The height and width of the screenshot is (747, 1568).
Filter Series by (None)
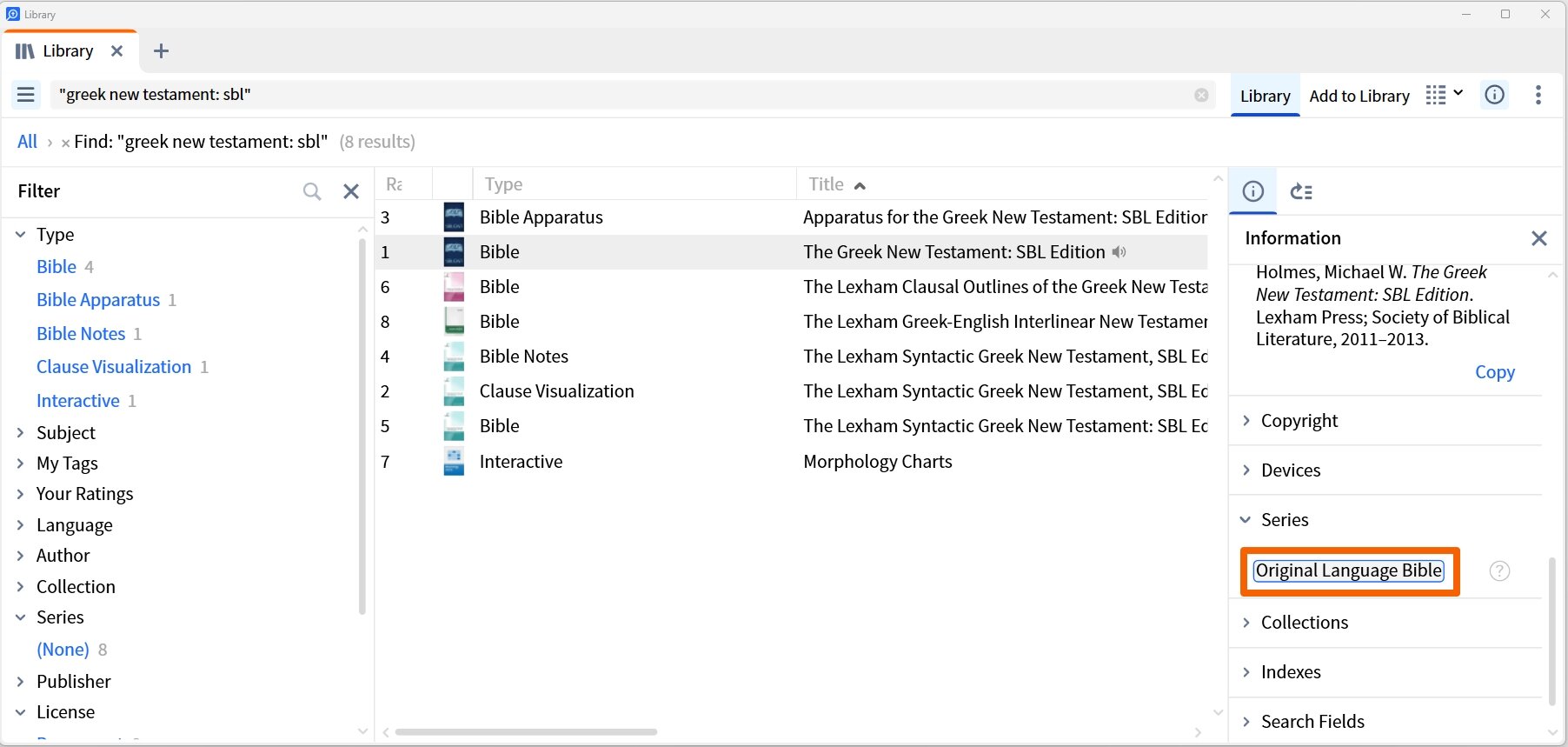coord(63,650)
